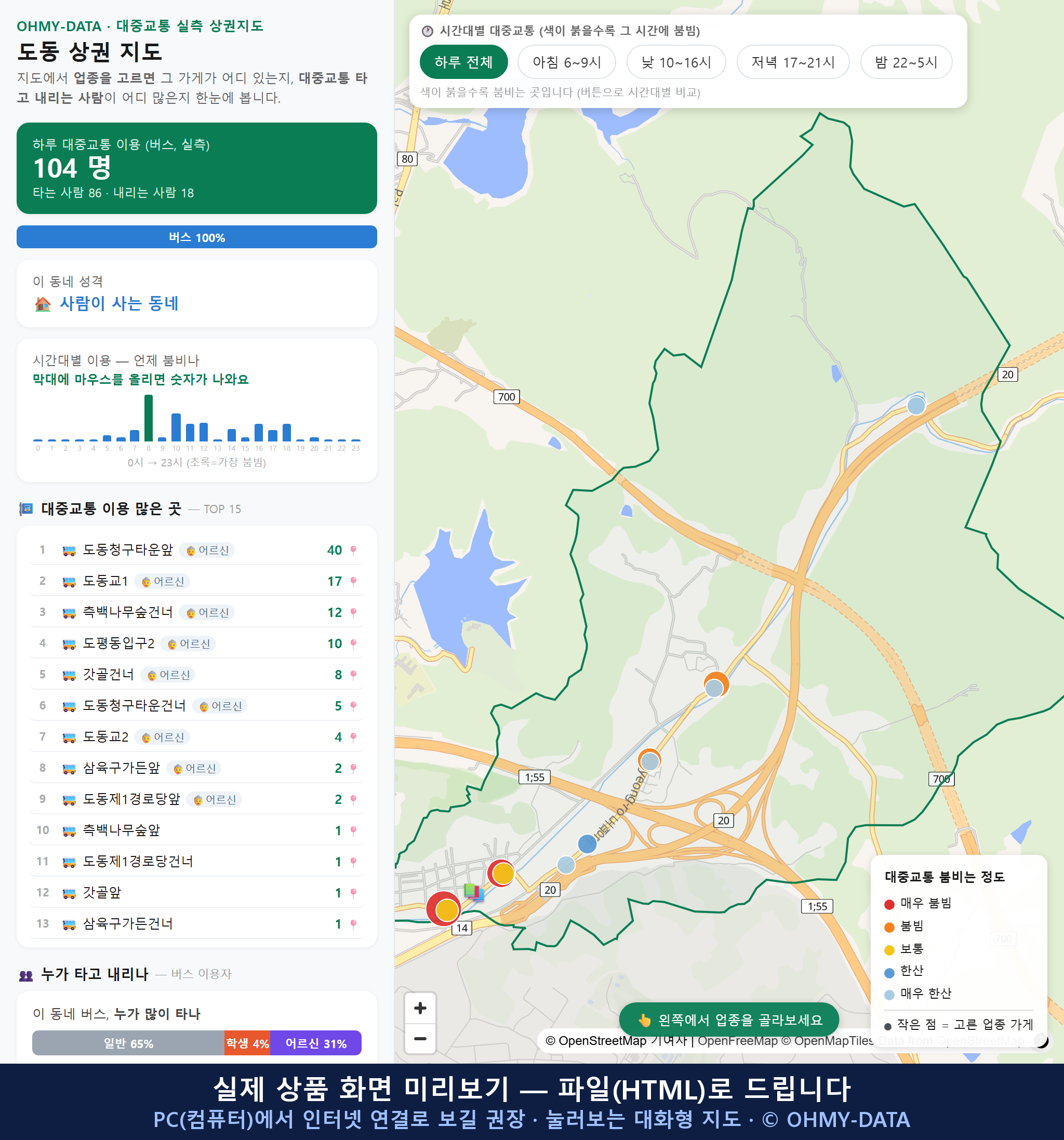1064x1140 pixels.
Task: Click the 누가 타고 내리나 section heading
Action: [95, 974]
